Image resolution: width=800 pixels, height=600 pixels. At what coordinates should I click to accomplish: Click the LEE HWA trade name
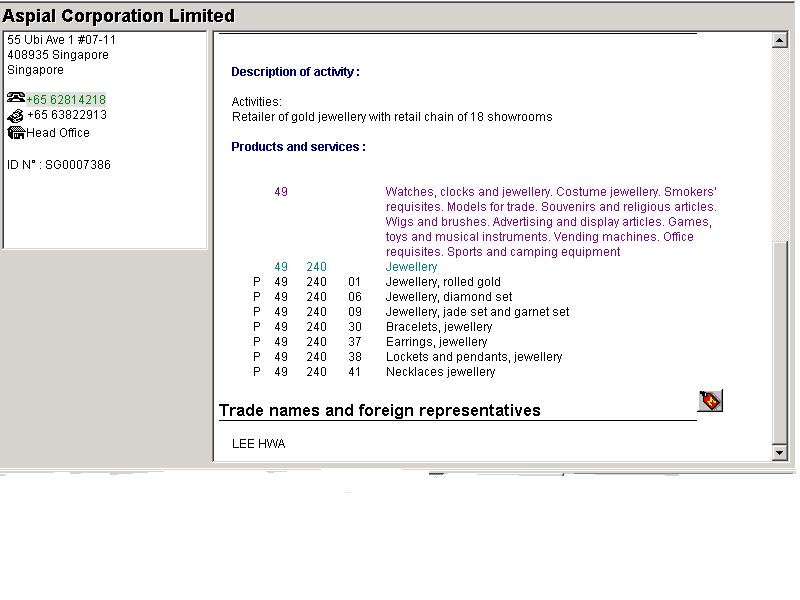tap(258, 444)
